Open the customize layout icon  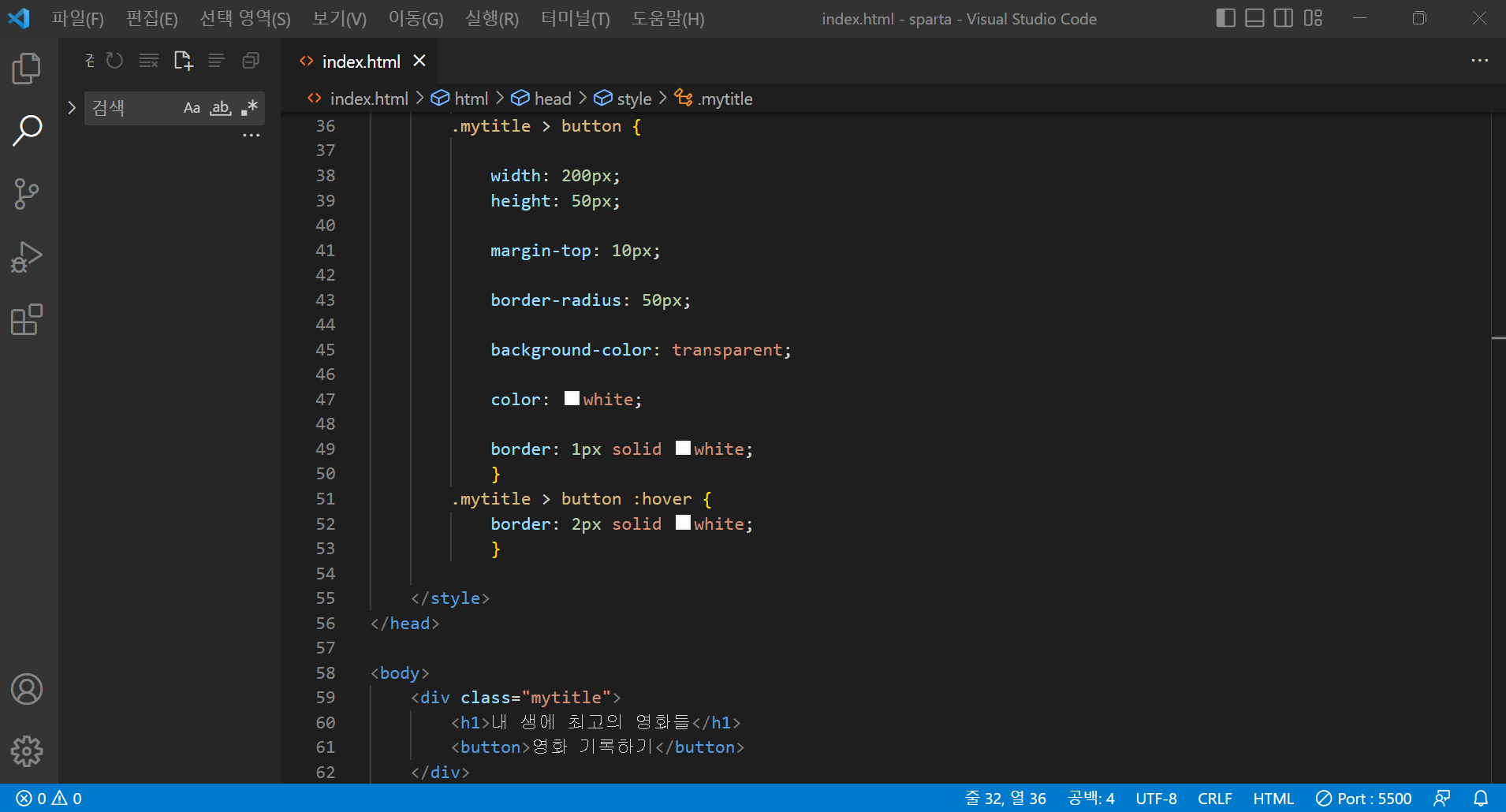[x=1313, y=18]
